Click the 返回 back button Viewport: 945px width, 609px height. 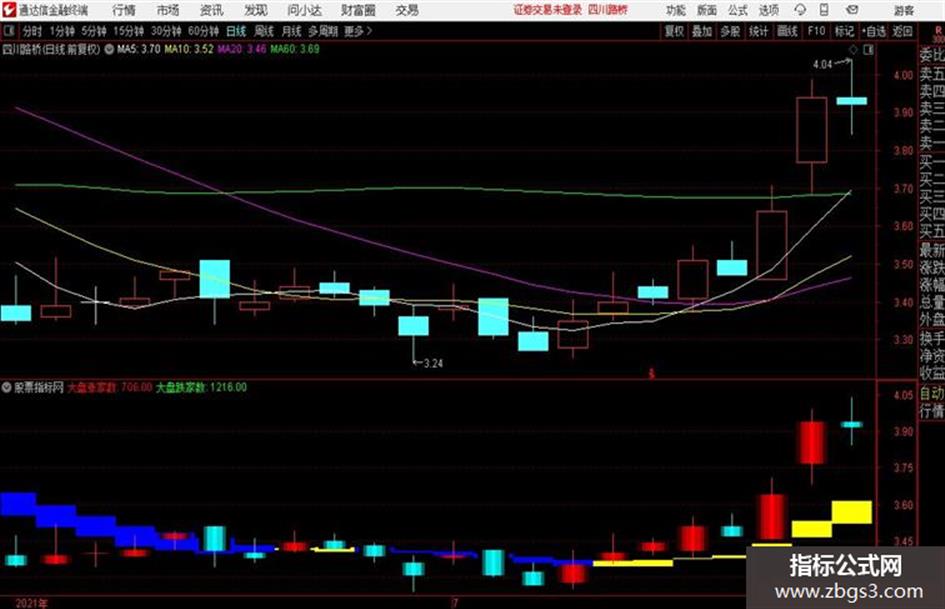902,31
